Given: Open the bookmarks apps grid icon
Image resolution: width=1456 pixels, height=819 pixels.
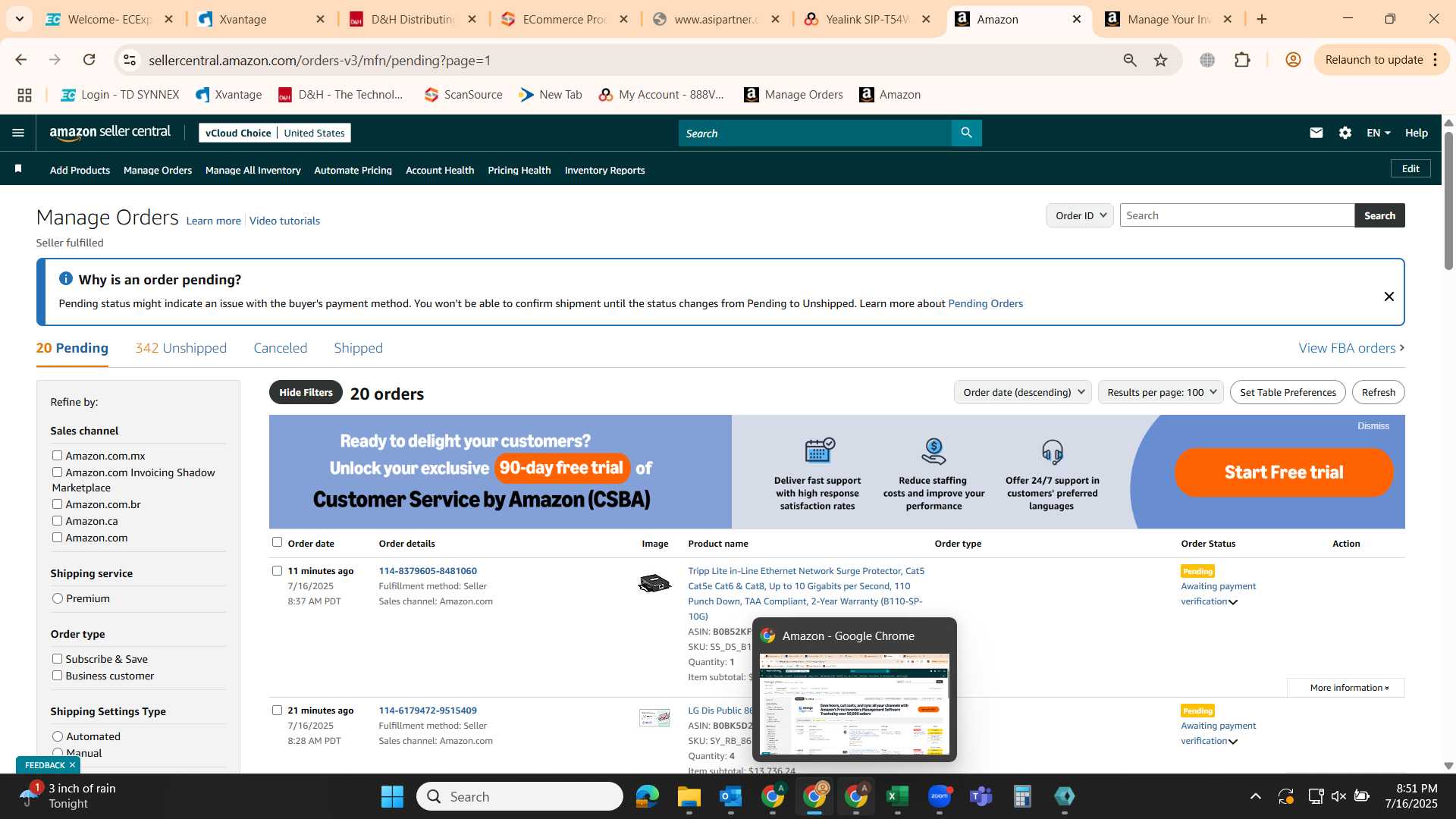Looking at the screenshot, I should 24,95.
